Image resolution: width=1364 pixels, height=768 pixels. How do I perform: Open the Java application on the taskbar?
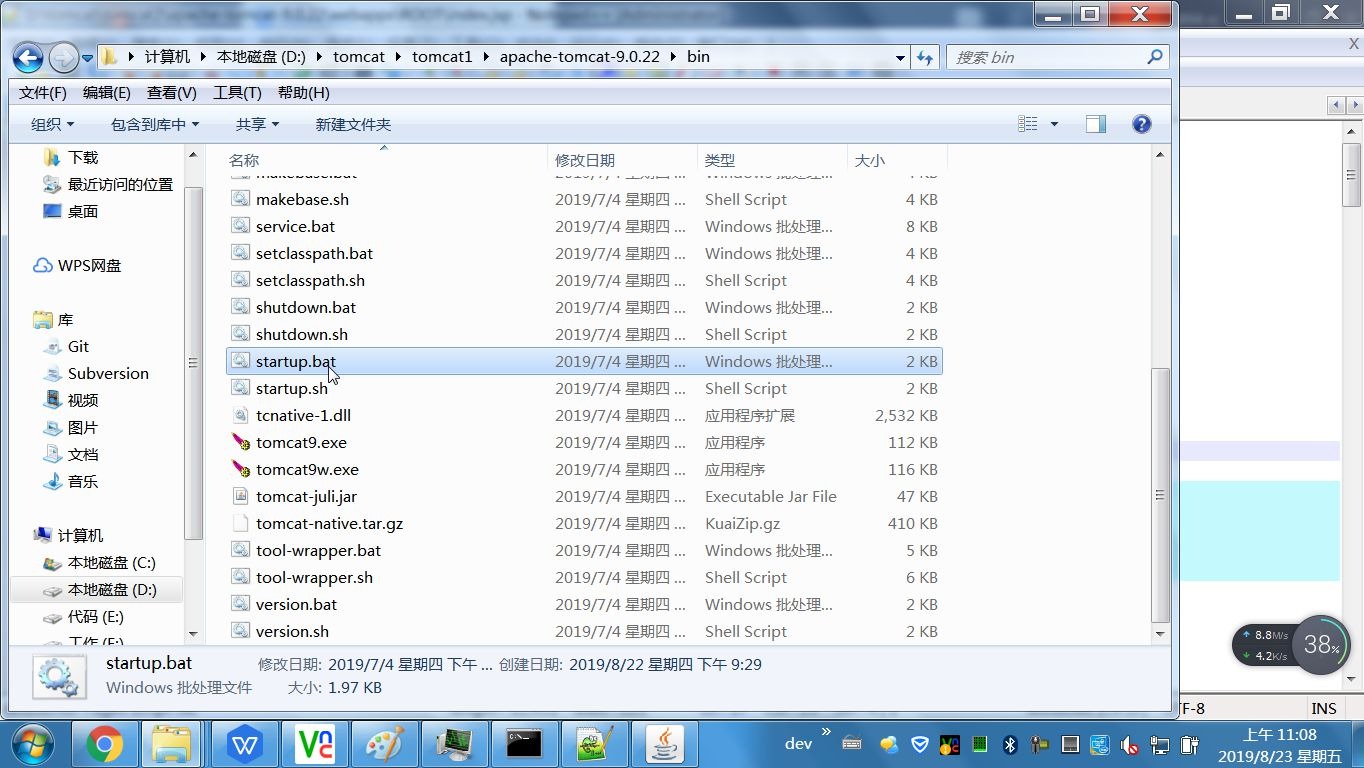click(x=664, y=744)
